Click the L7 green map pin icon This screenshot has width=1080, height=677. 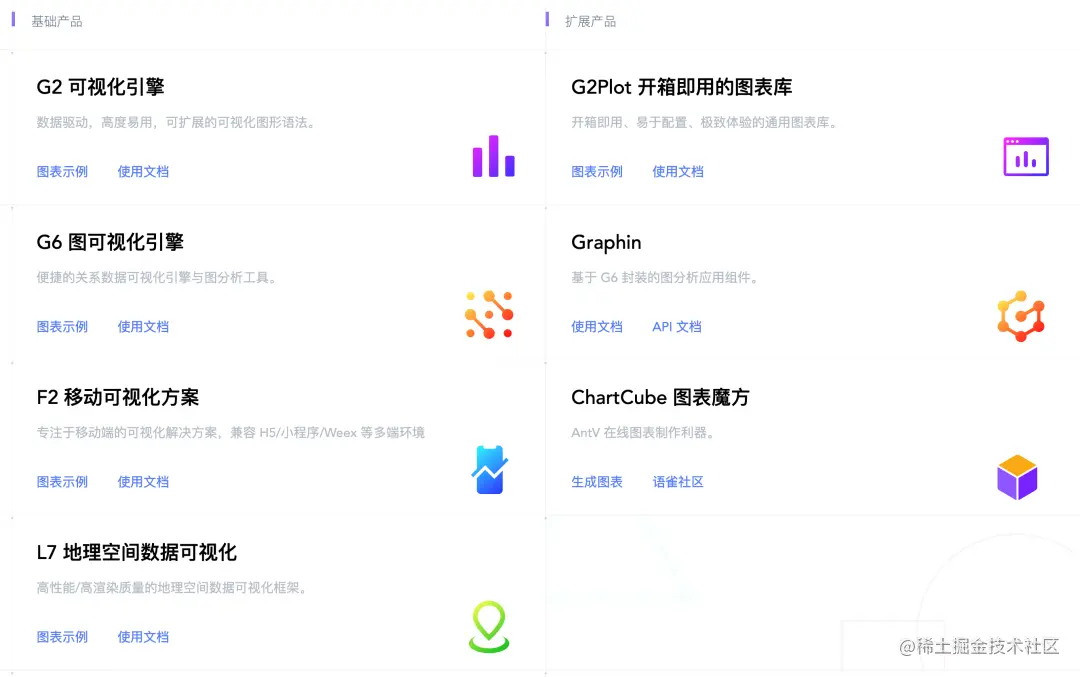click(x=489, y=627)
